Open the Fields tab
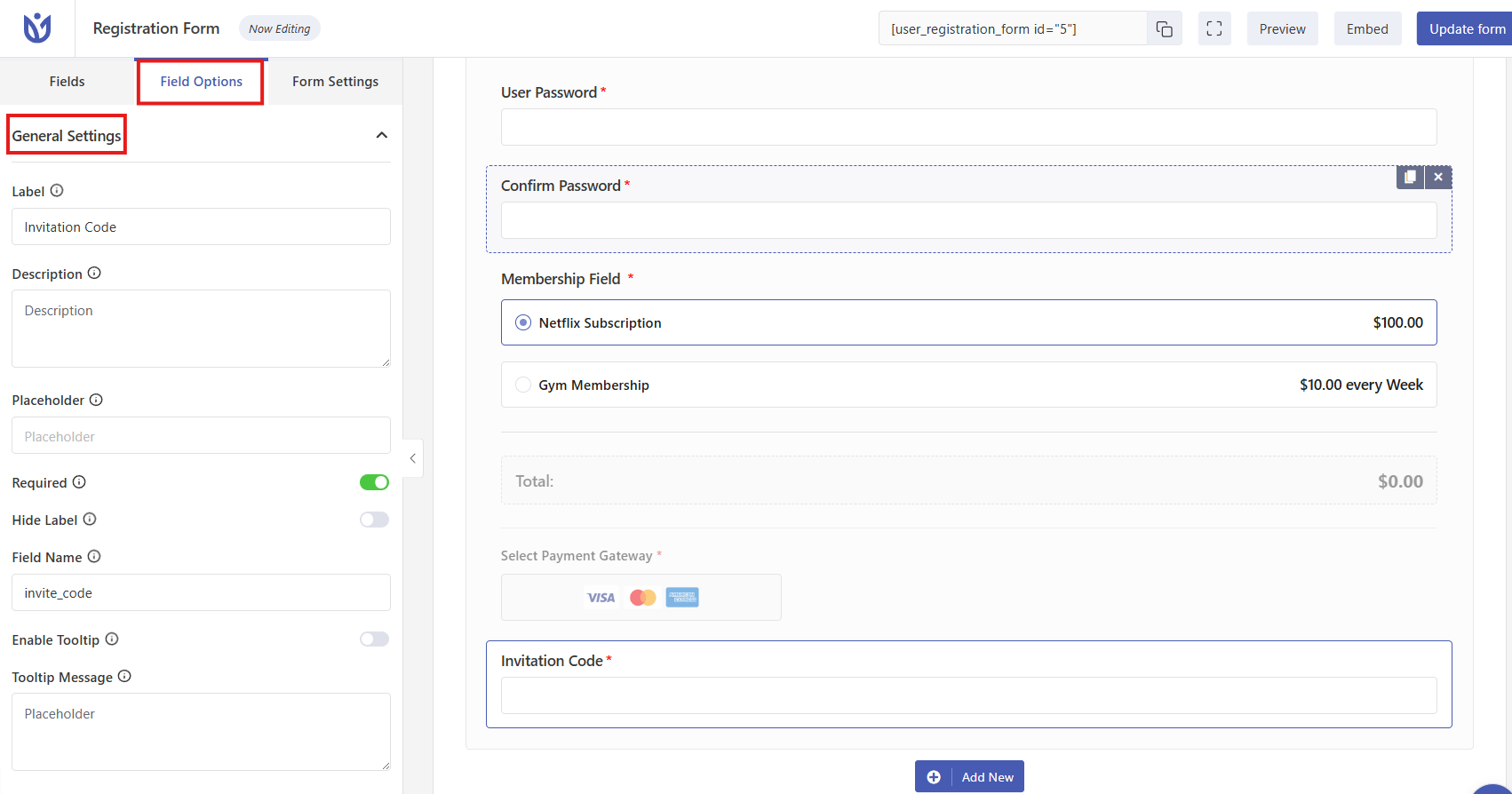 point(68,82)
